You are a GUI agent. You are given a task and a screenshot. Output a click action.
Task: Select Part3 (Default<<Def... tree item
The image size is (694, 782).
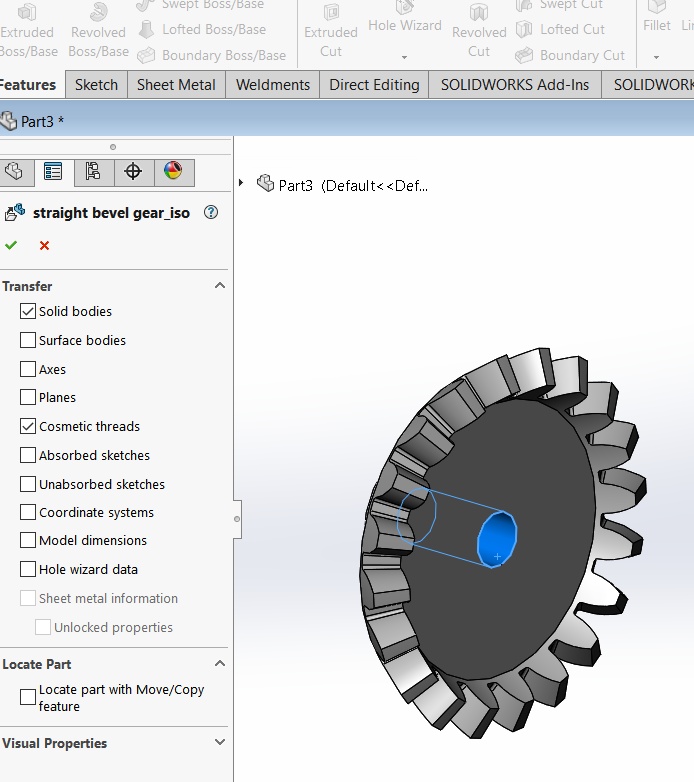pos(353,186)
